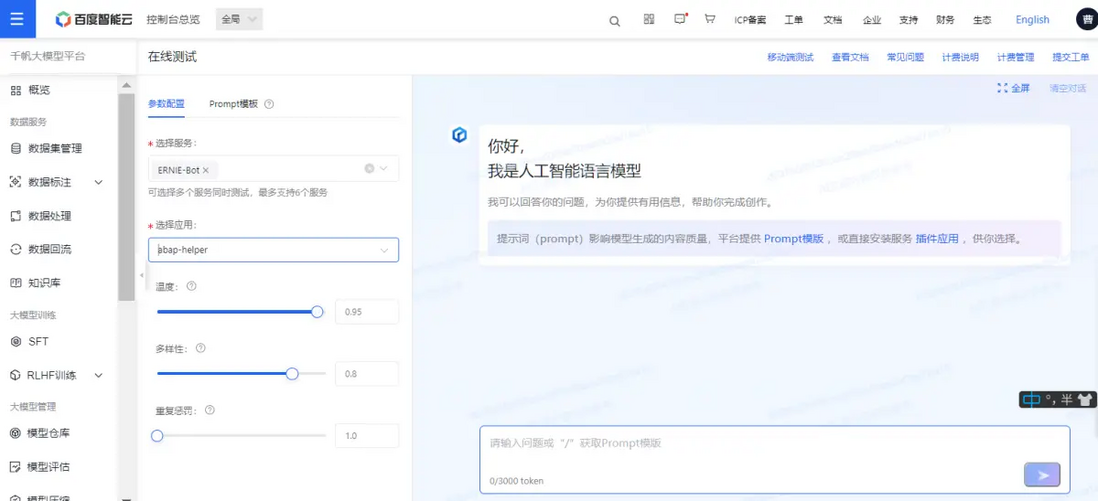Open 文档 in top menu
The height and width of the screenshot is (501, 1098).
tap(833, 20)
